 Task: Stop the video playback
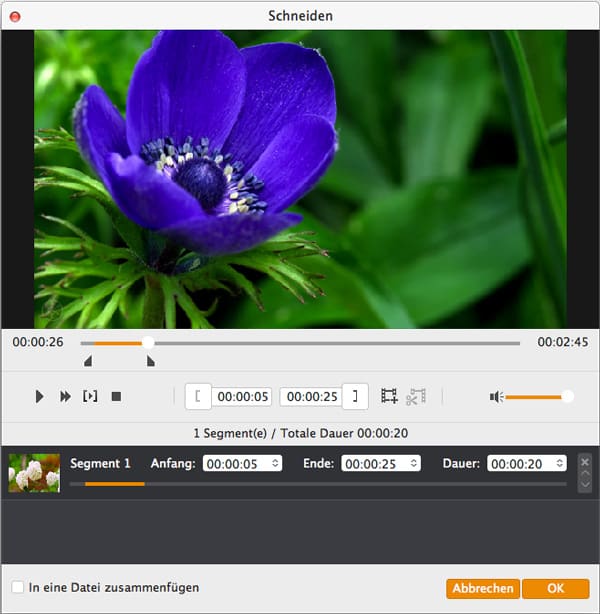click(x=116, y=397)
